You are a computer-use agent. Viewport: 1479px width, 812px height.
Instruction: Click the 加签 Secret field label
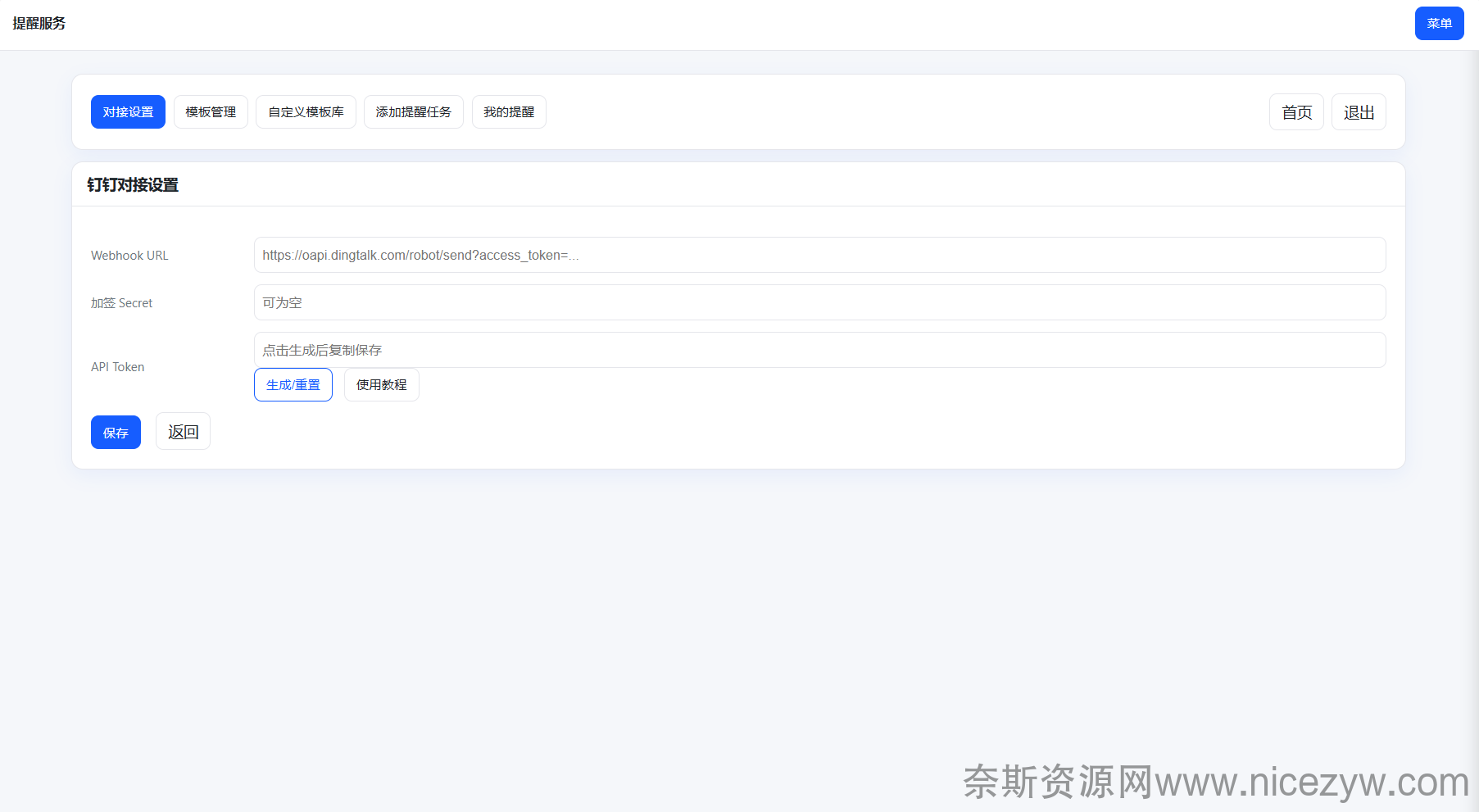coord(121,303)
